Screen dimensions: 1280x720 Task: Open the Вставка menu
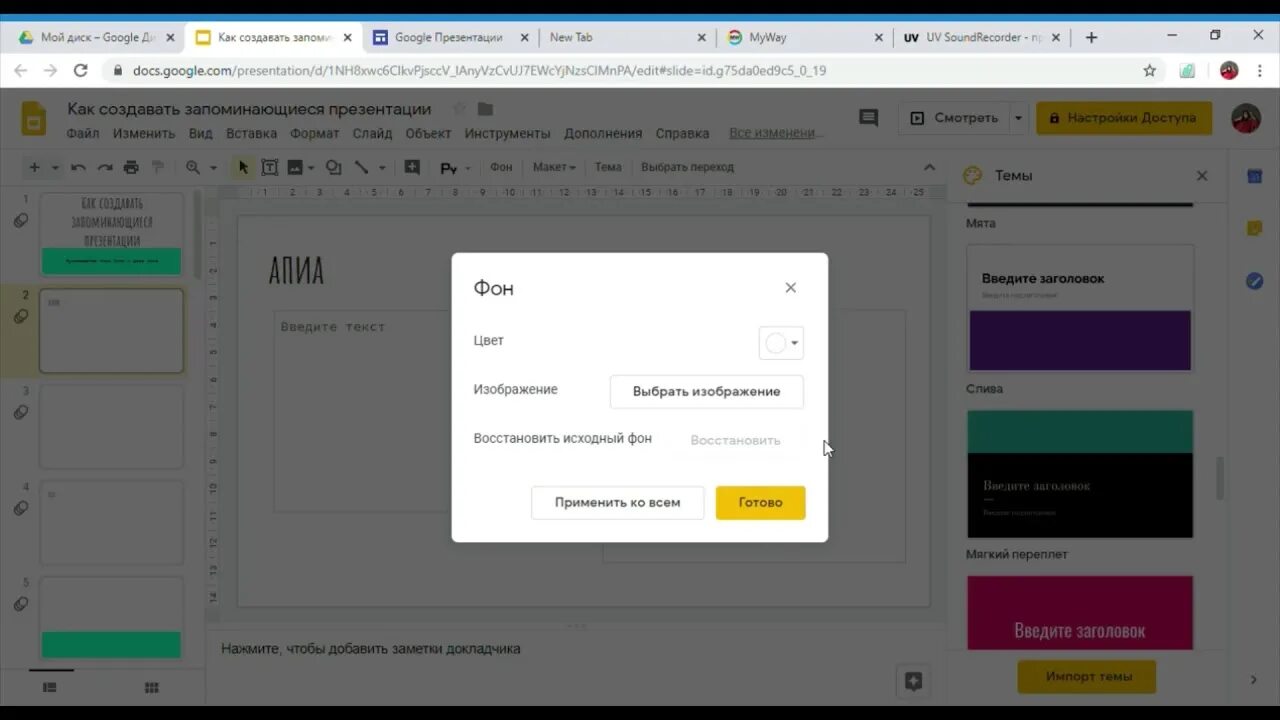(252, 133)
